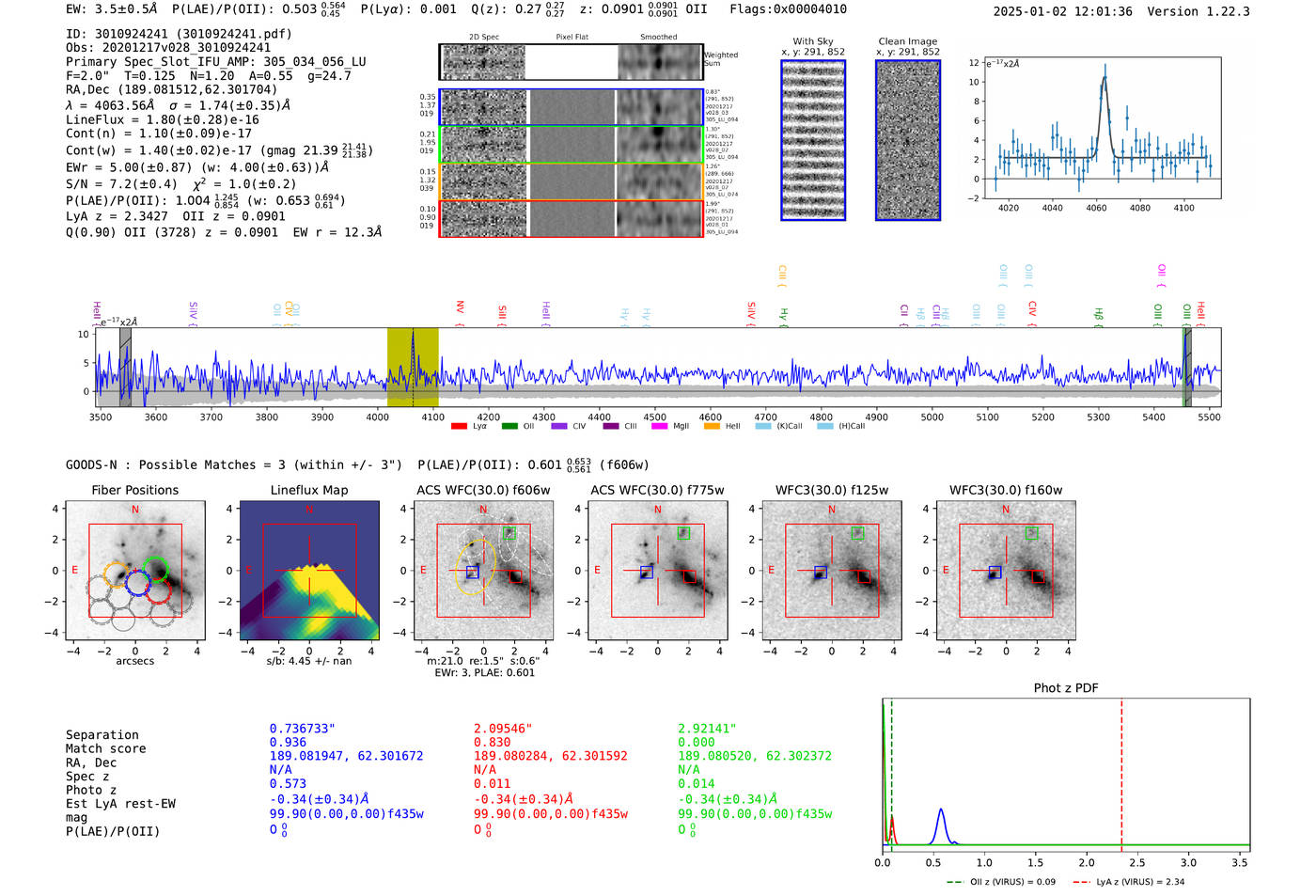Click the blue separation value 0.736733"
Image resolution: width=1316 pixels, height=896 pixels.
pyautogui.click(x=303, y=730)
